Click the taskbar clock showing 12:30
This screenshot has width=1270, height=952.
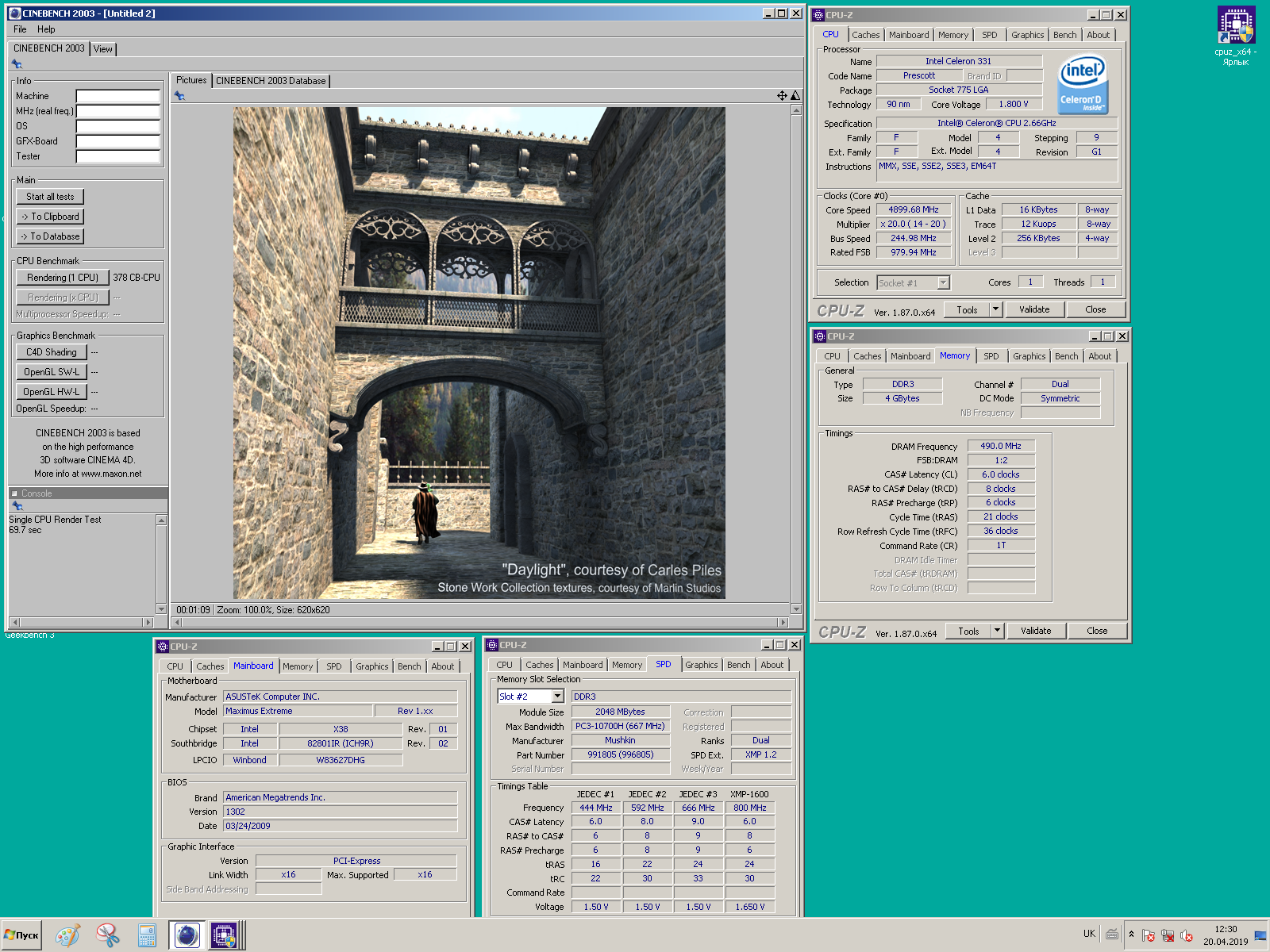1226,929
